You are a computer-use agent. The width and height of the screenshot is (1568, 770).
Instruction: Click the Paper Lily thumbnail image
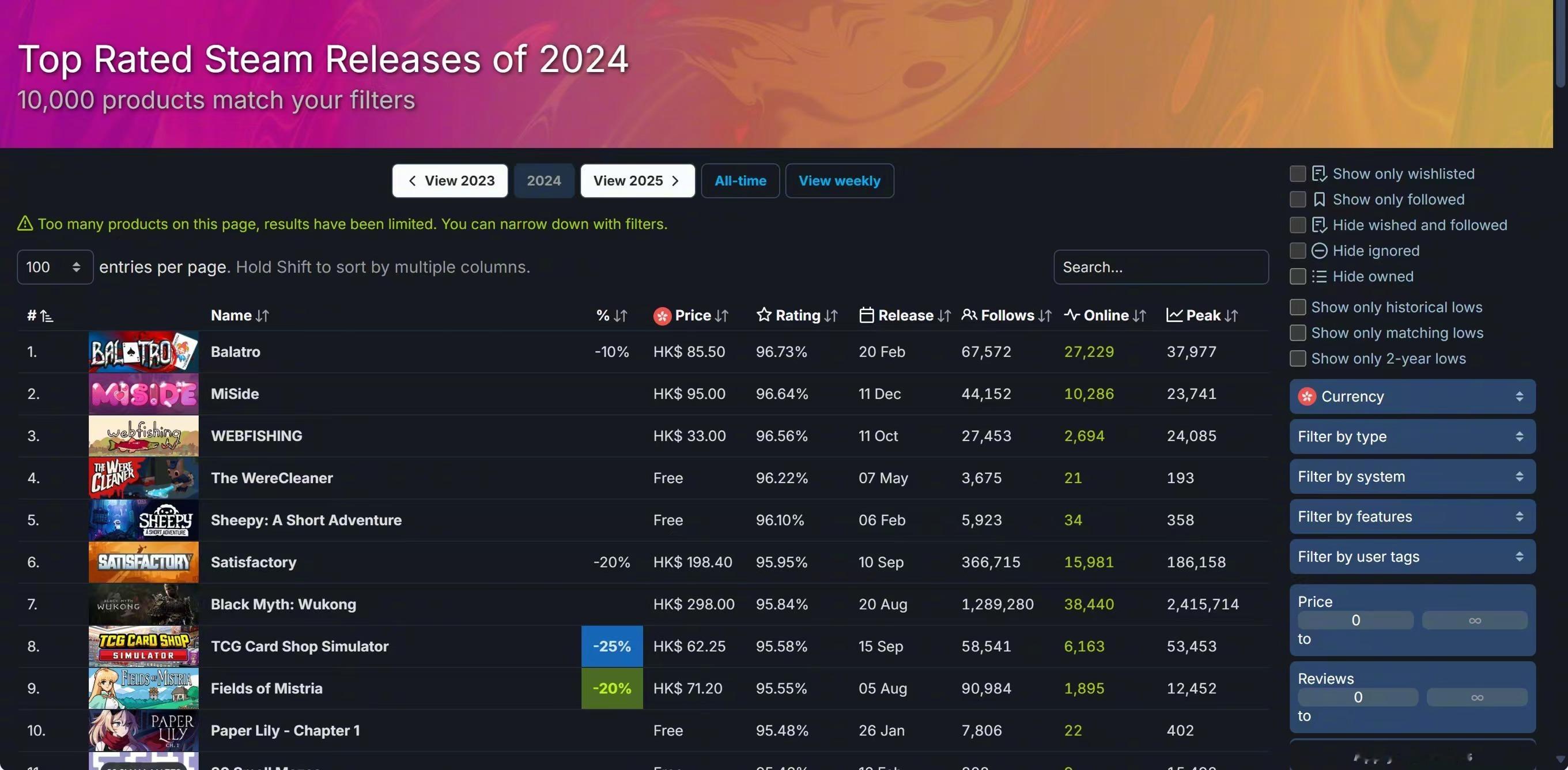point(143,730)
